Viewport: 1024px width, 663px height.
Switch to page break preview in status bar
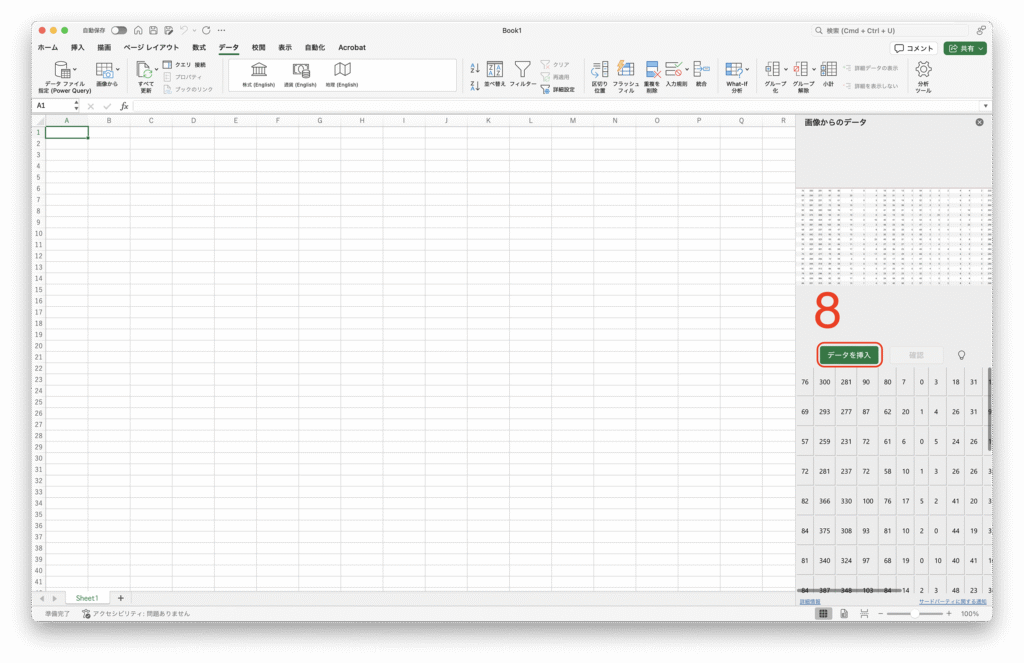tap(864, 613)
